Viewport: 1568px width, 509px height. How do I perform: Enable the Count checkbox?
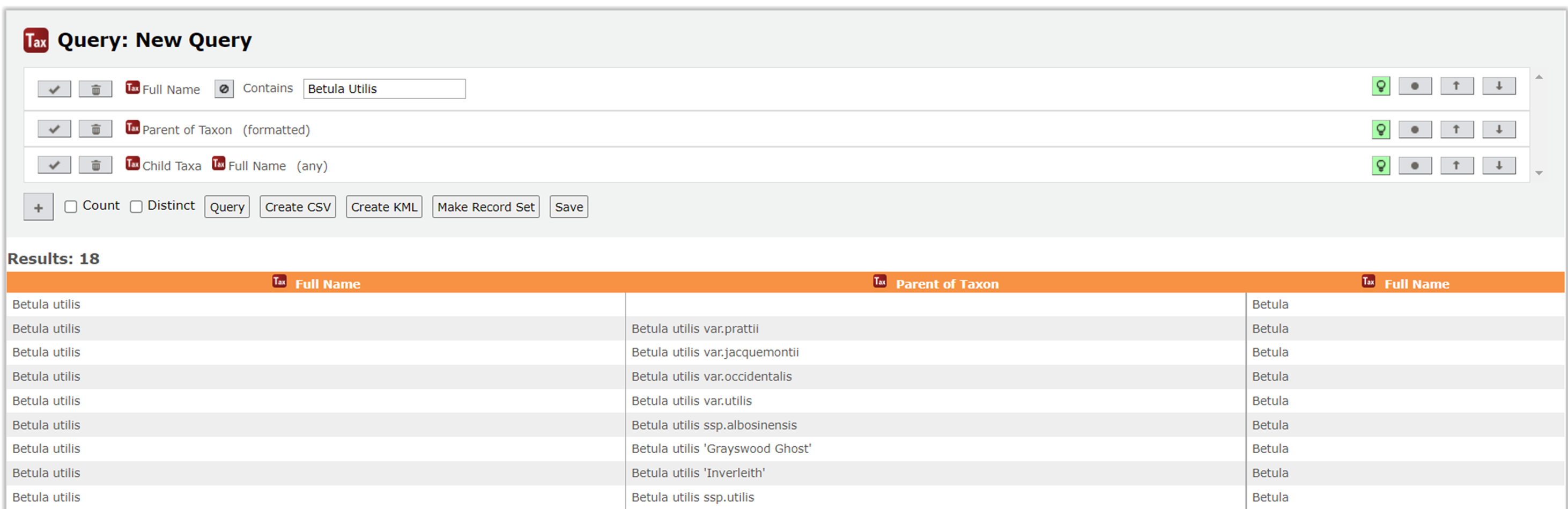[x=71, y=206]
